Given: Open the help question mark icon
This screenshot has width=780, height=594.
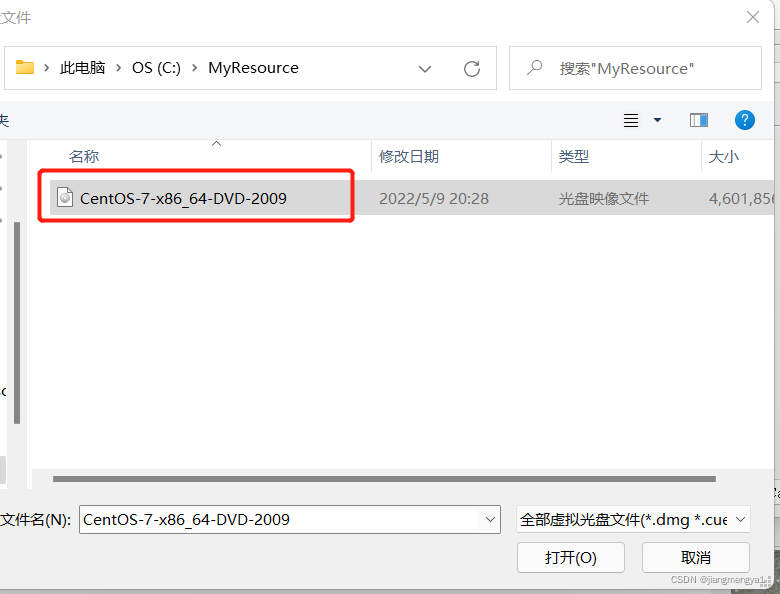Looking at the screenshot, I should tap(744, 120).
